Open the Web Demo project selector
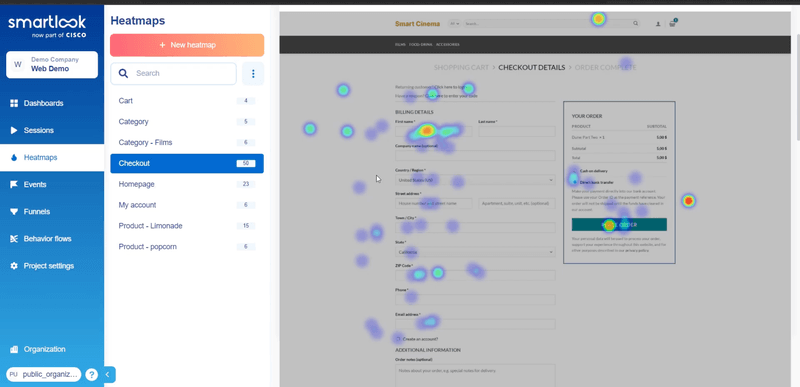800x387 pixels. 52,65
